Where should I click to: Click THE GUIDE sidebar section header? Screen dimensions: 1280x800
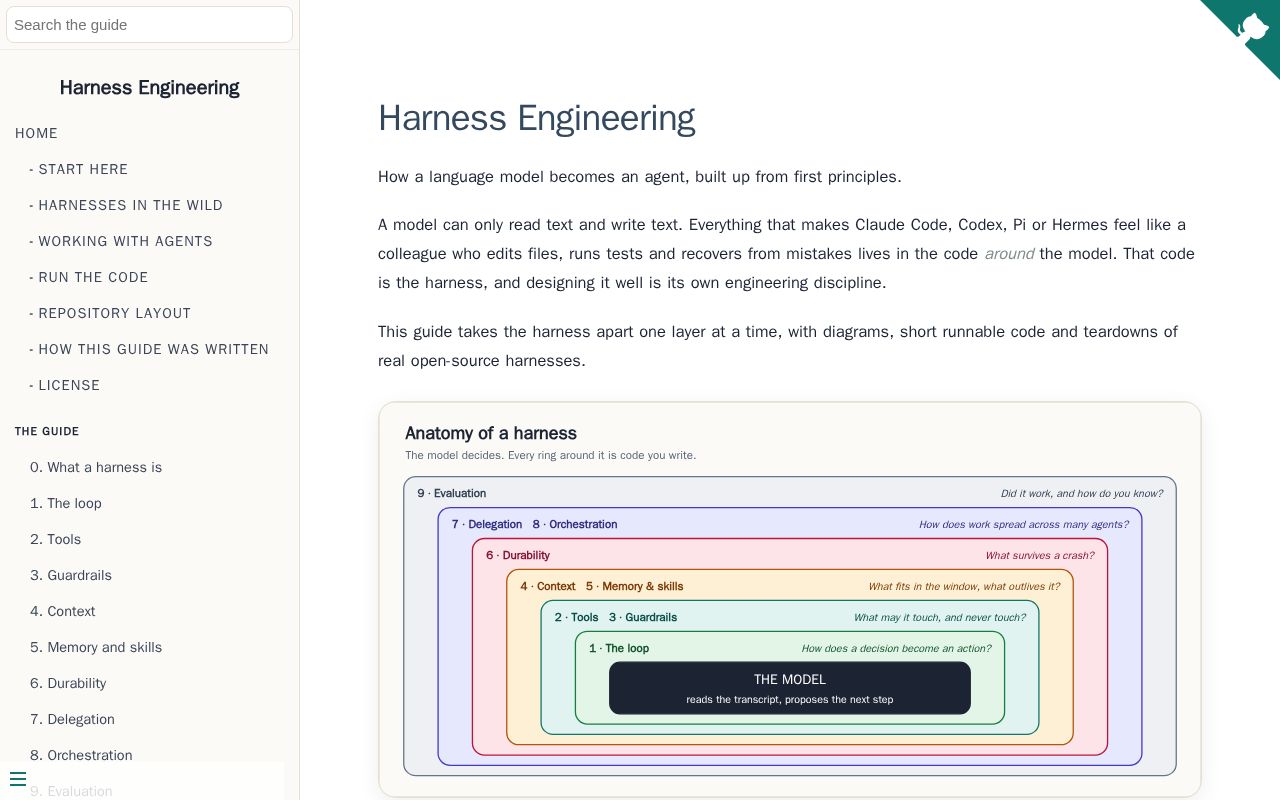pyautogui.click(x=47, y=431)
